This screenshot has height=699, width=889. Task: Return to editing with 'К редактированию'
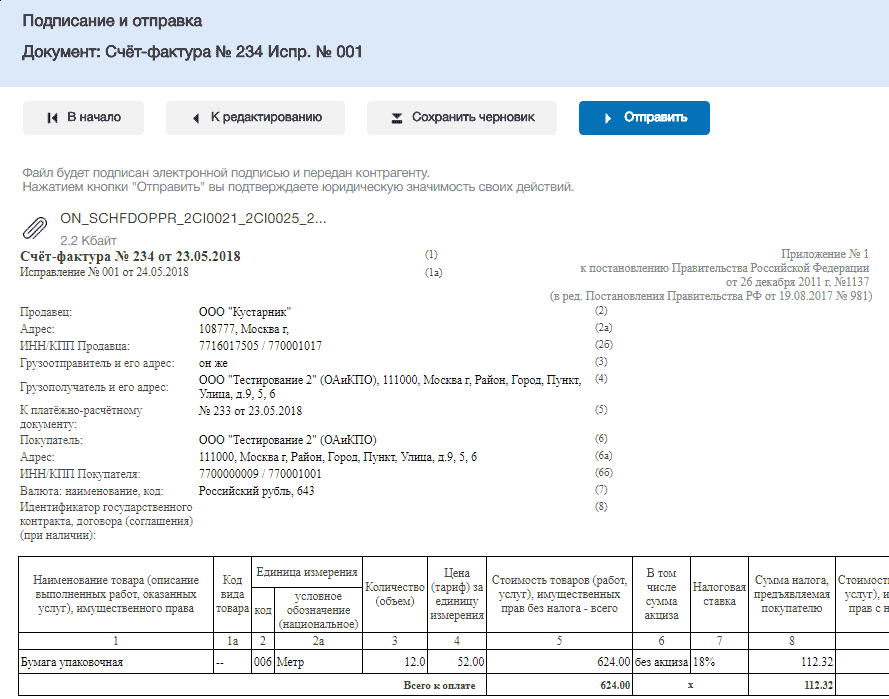click(255, 118)
